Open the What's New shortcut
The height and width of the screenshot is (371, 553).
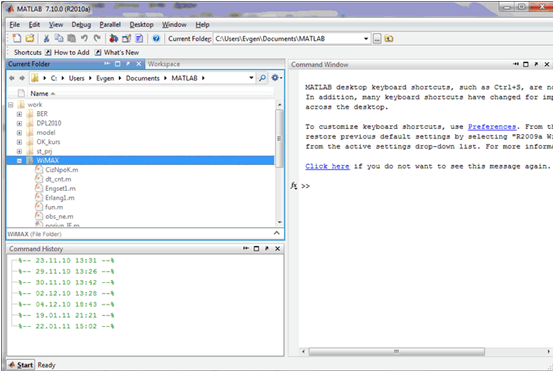[x=117, y=52]
